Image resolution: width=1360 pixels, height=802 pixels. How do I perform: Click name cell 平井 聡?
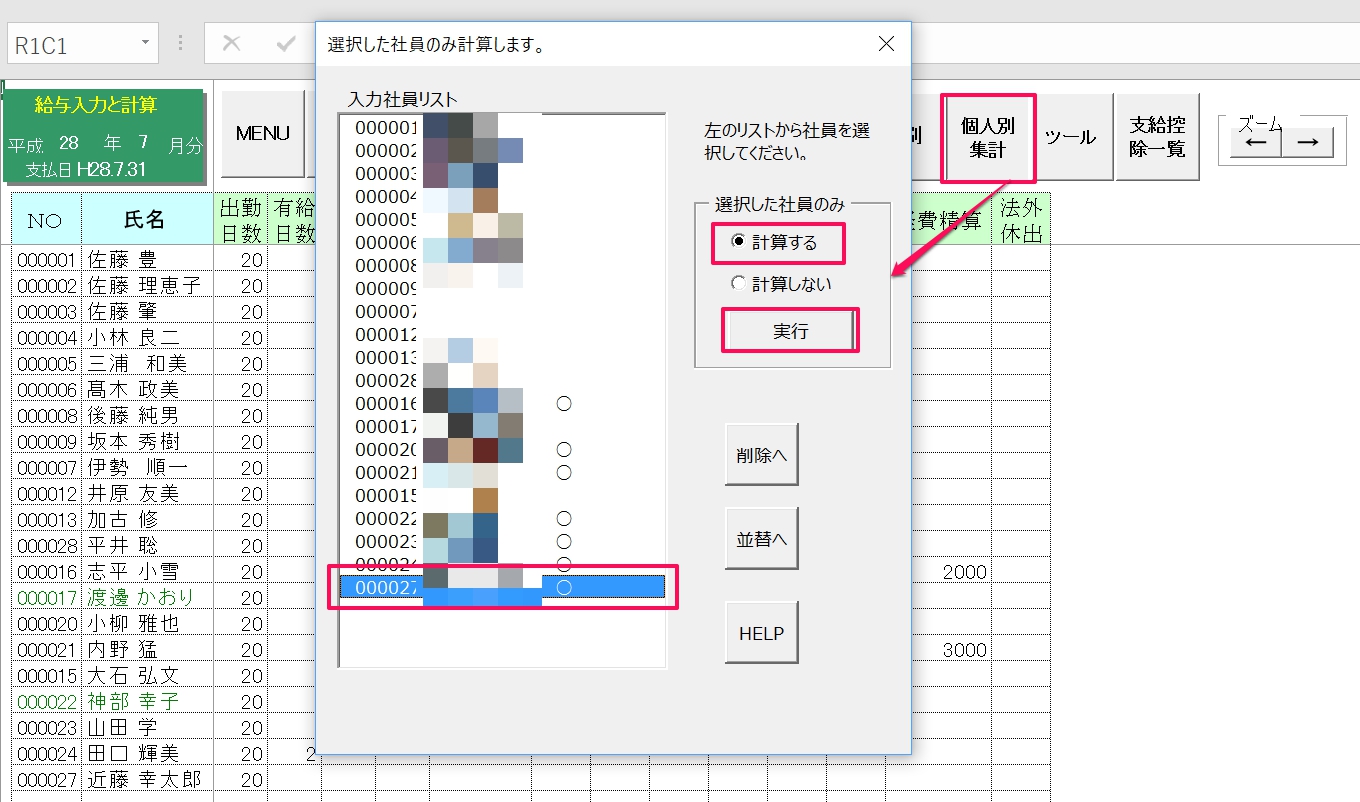pos(147,545)
